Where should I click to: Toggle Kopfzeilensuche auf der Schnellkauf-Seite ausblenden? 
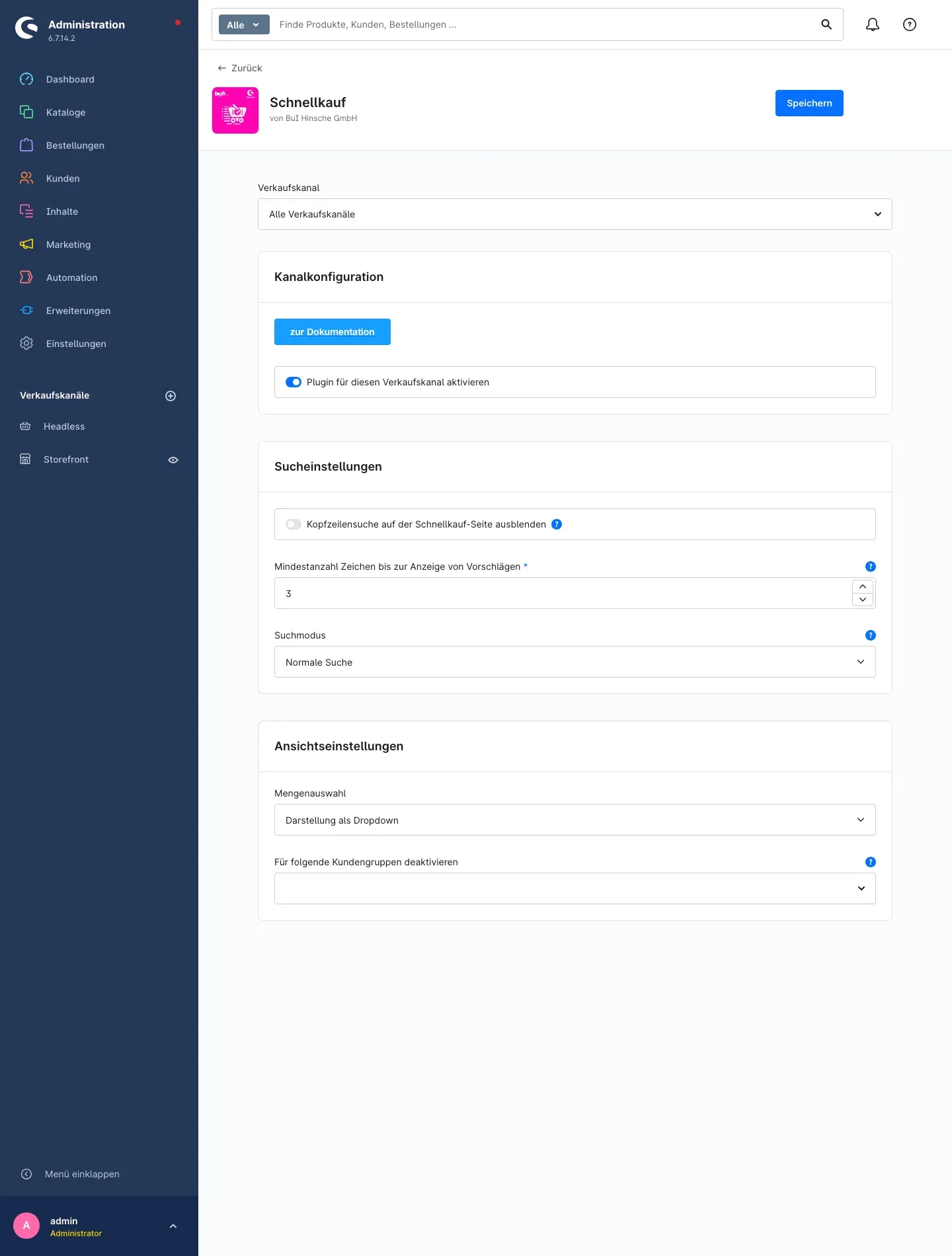click(294, 524)
